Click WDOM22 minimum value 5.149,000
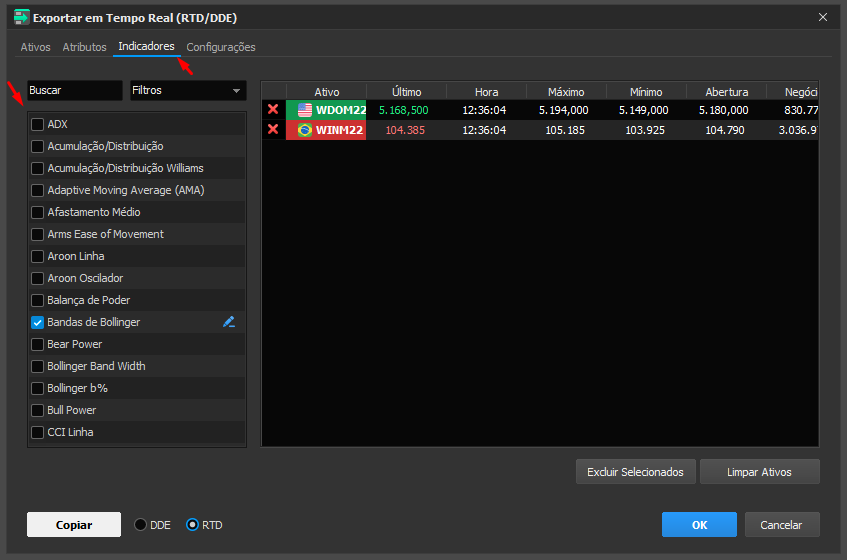The height and width of the screenshot is (560, 847). pos(643,110)
